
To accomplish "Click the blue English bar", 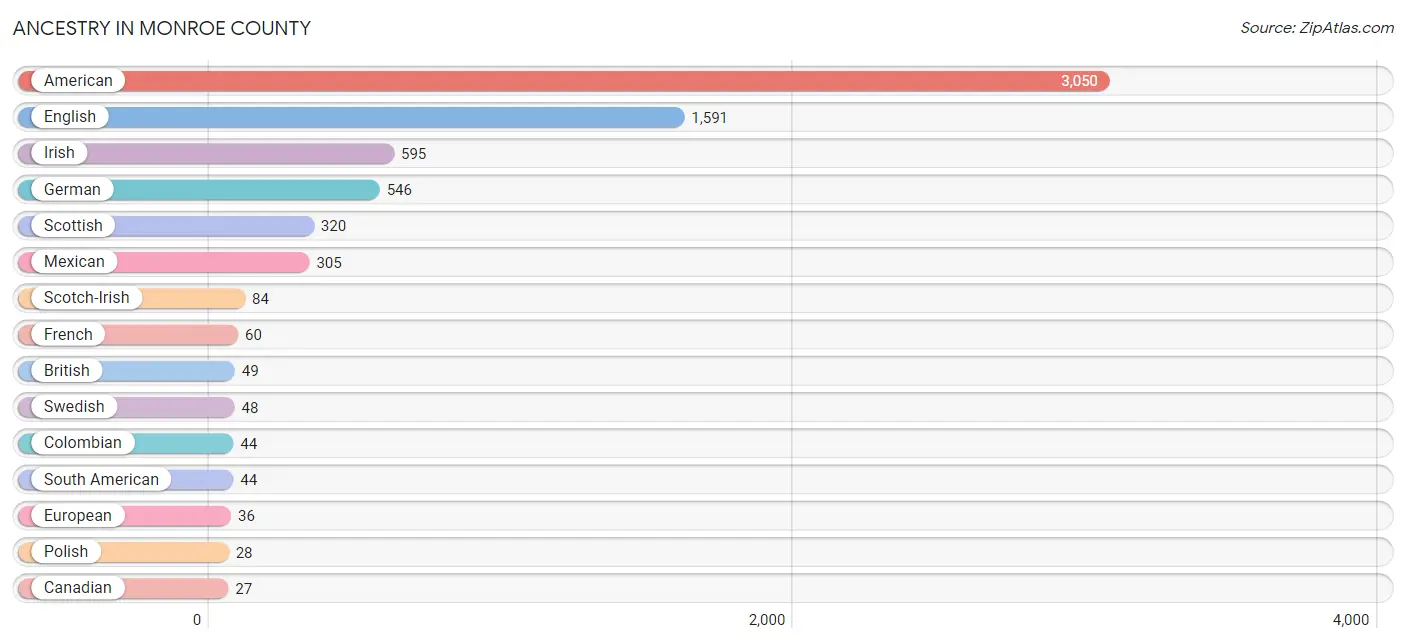I will click(x=351, y=117).
